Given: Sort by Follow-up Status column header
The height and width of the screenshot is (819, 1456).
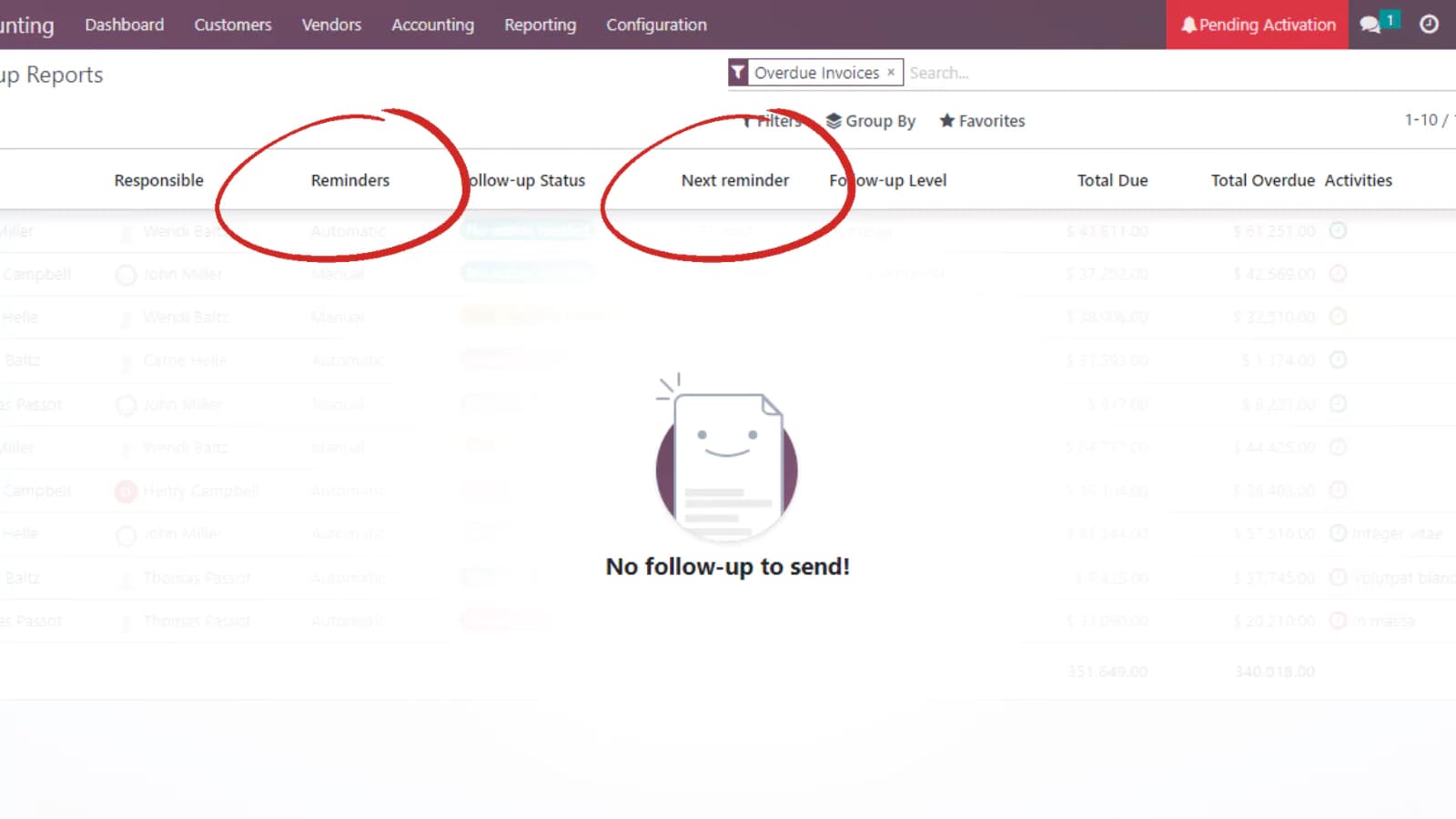Looking at the screenshot, I should [x=526, y=180].
